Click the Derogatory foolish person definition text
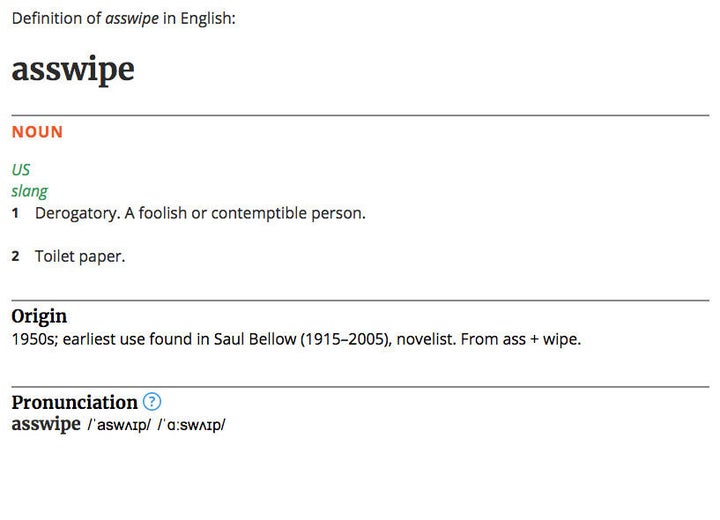Image resolution: width=720 pixels, height=520 pixels. pyautogui.click(x=200, y=213)
